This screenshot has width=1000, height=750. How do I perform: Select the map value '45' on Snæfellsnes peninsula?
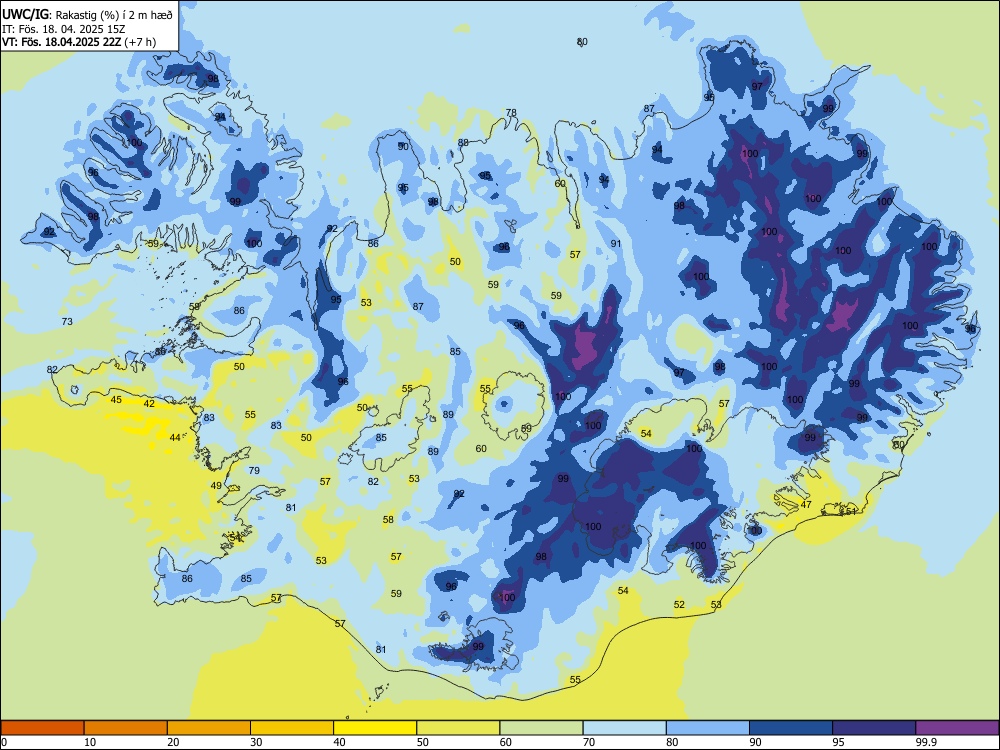[x=116, y=400]
